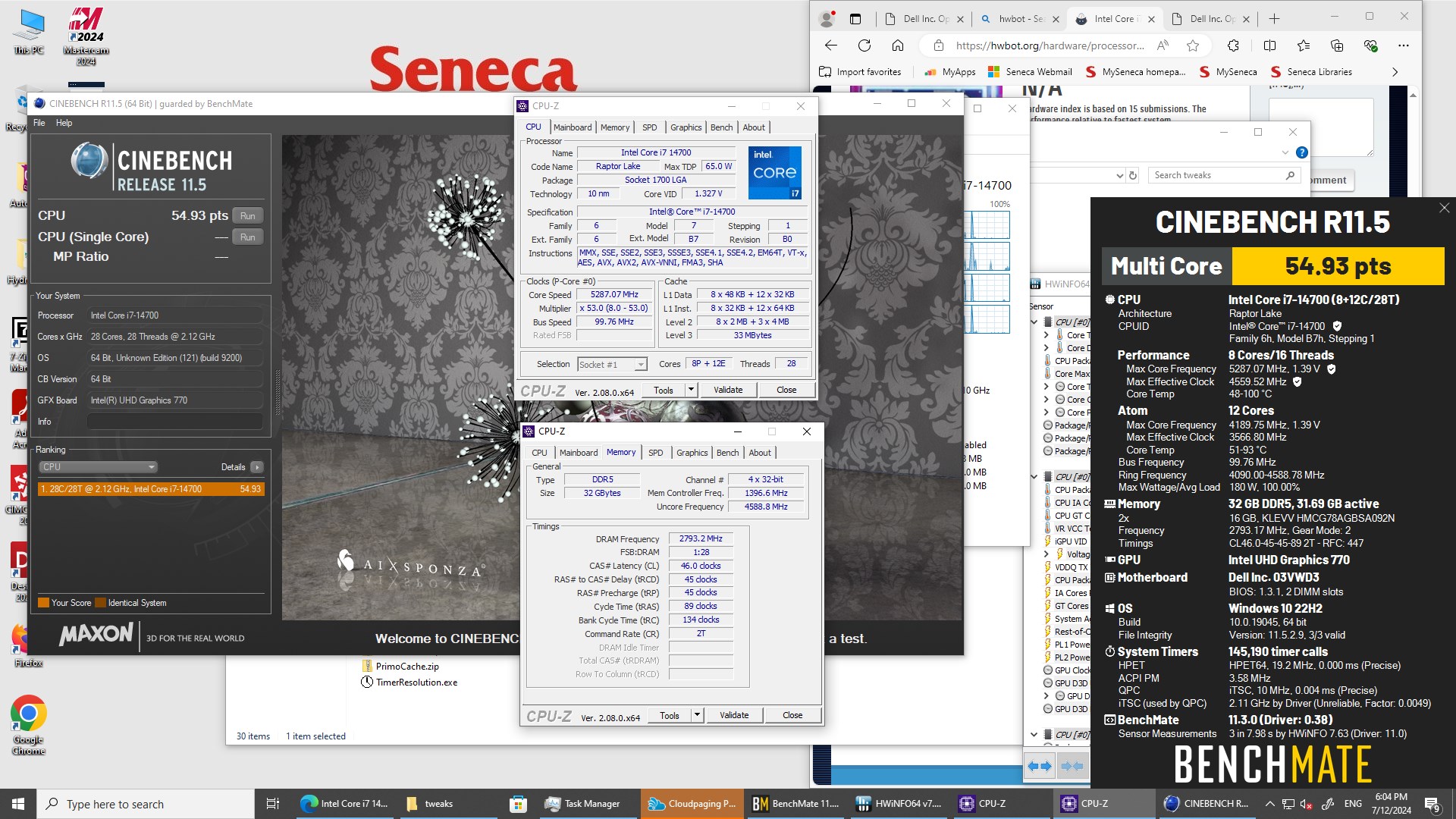This screenshot has height=819, width=1456.
Task: Expand the Voltage row in HWiNFO
Action: (1046, 554)
